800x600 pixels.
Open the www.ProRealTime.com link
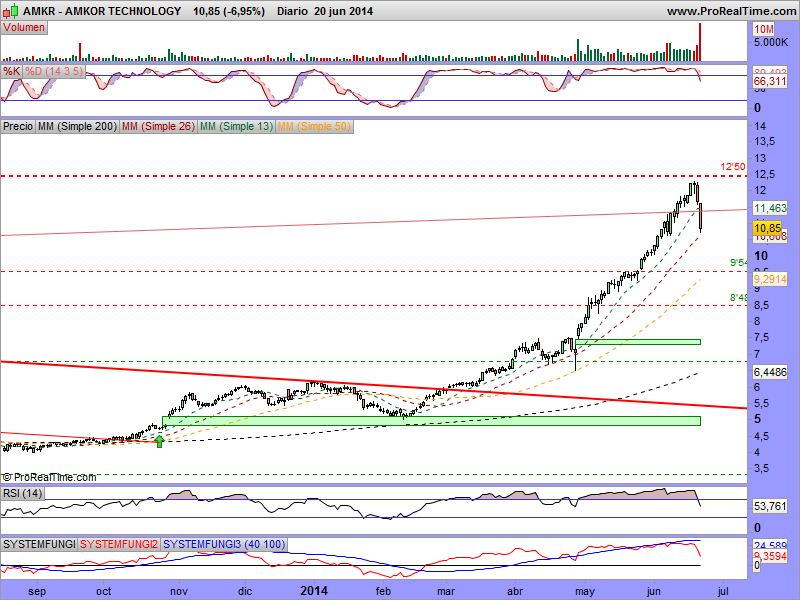[x=731, y=11]
